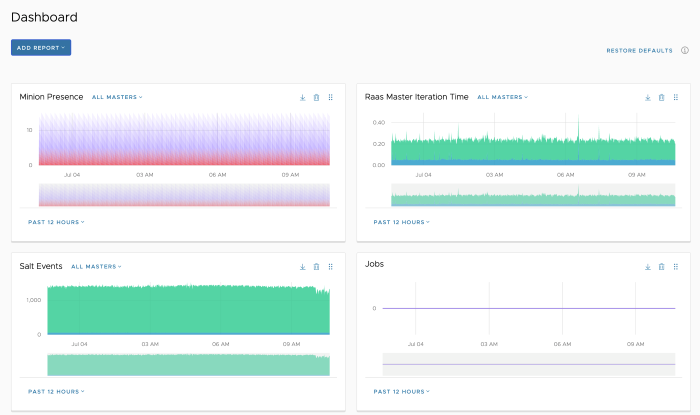Image resolution: width=700 pixels, height=415 pixels.
Task: Grab the Minion Presence drag handle
Action: pyautogui.click(x=331, y=97)
